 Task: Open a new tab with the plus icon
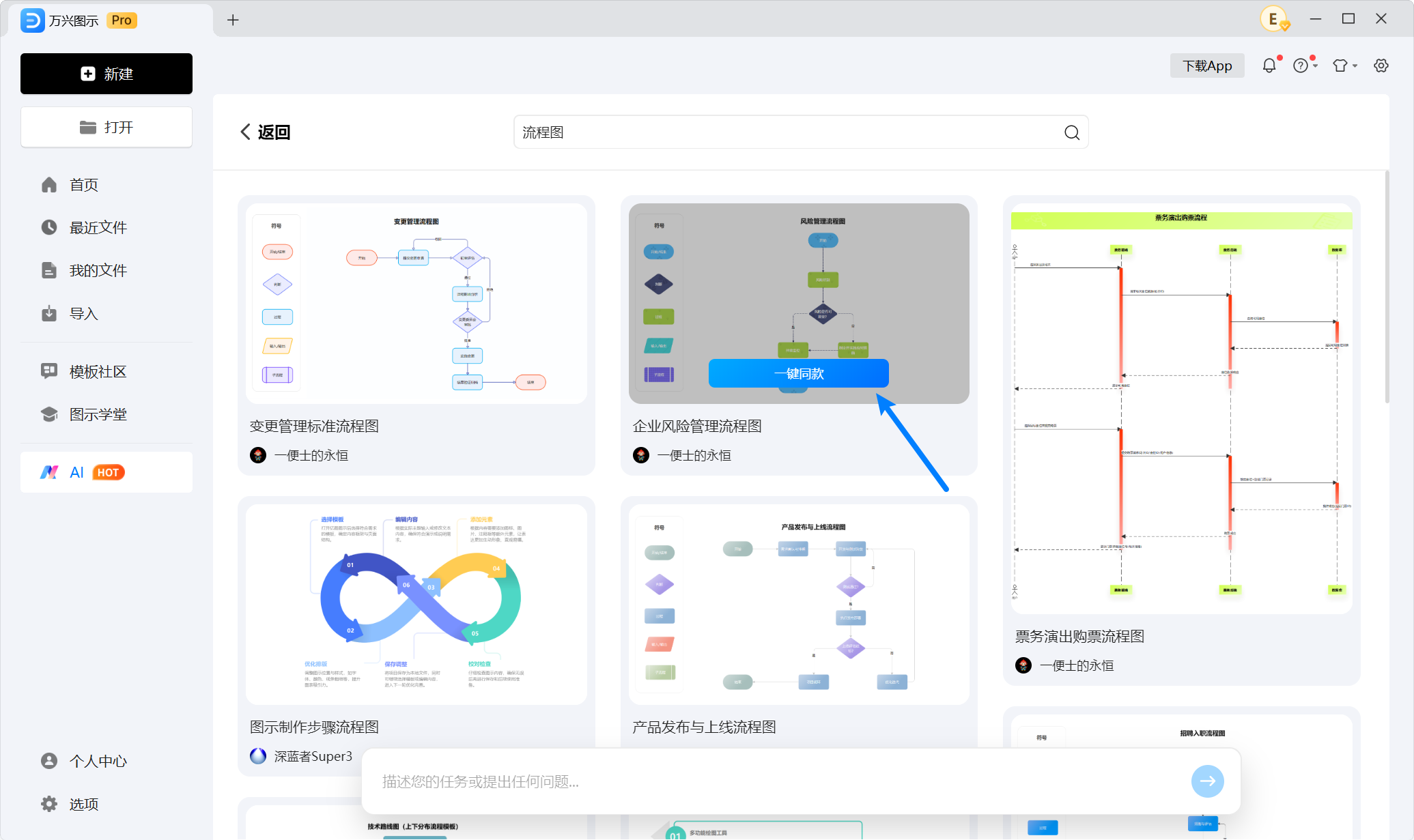coord(233,20)
